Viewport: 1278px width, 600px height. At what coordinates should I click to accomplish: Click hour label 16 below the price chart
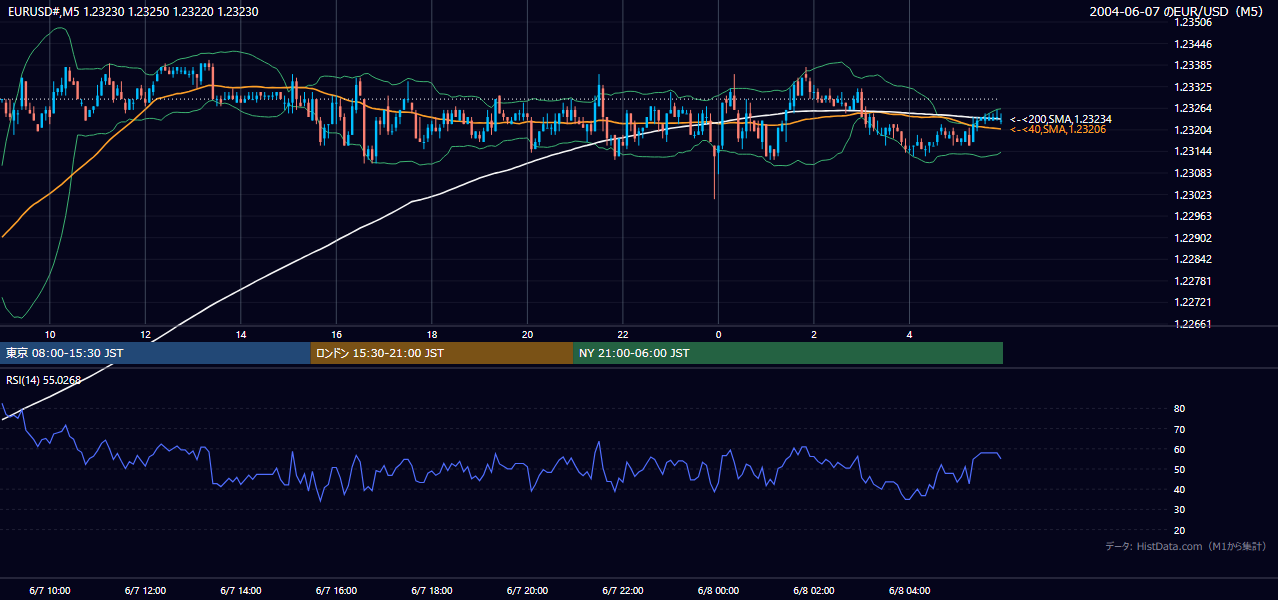point(336,334)
